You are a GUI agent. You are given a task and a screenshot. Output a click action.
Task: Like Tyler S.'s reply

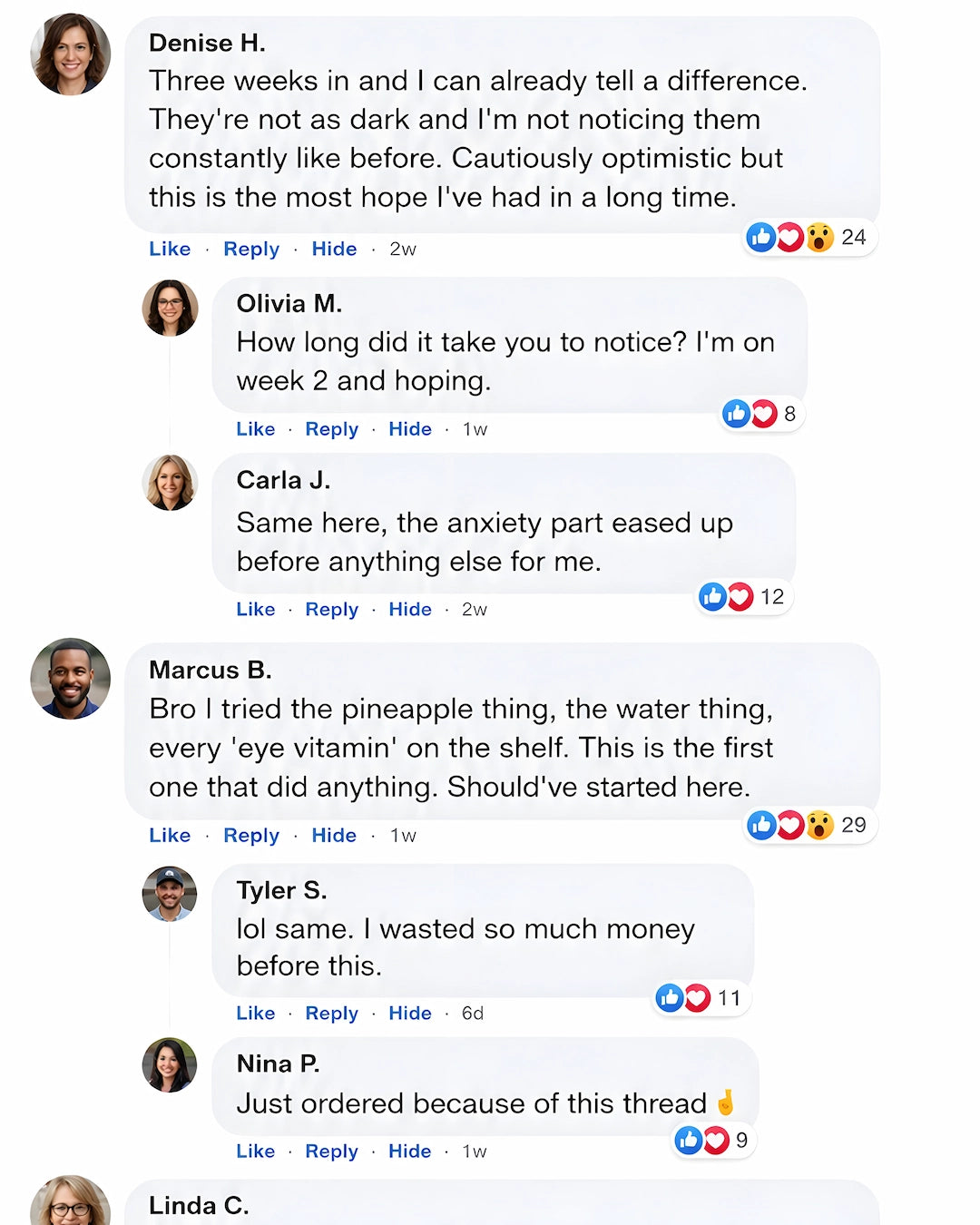pyautogui.click(x=256, y=1013)
